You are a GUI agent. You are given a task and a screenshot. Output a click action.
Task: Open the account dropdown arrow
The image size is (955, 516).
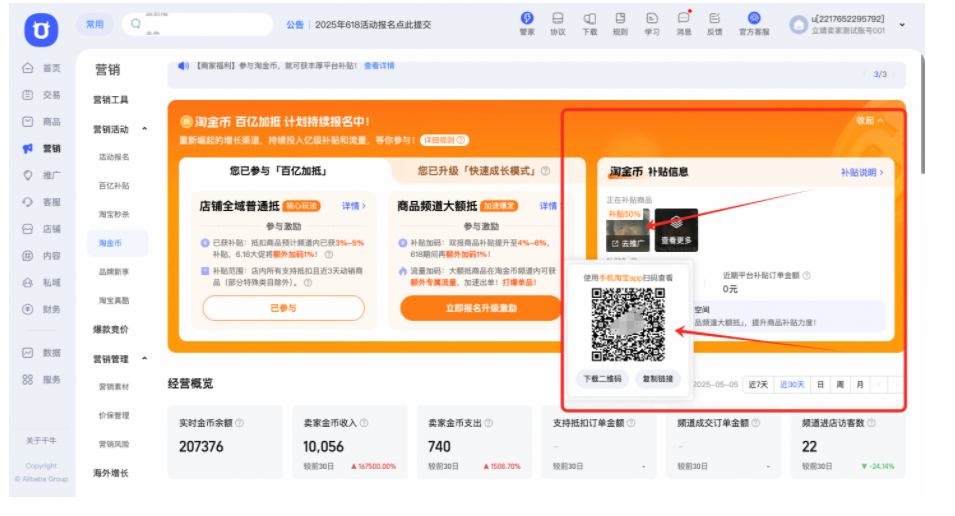902,25
